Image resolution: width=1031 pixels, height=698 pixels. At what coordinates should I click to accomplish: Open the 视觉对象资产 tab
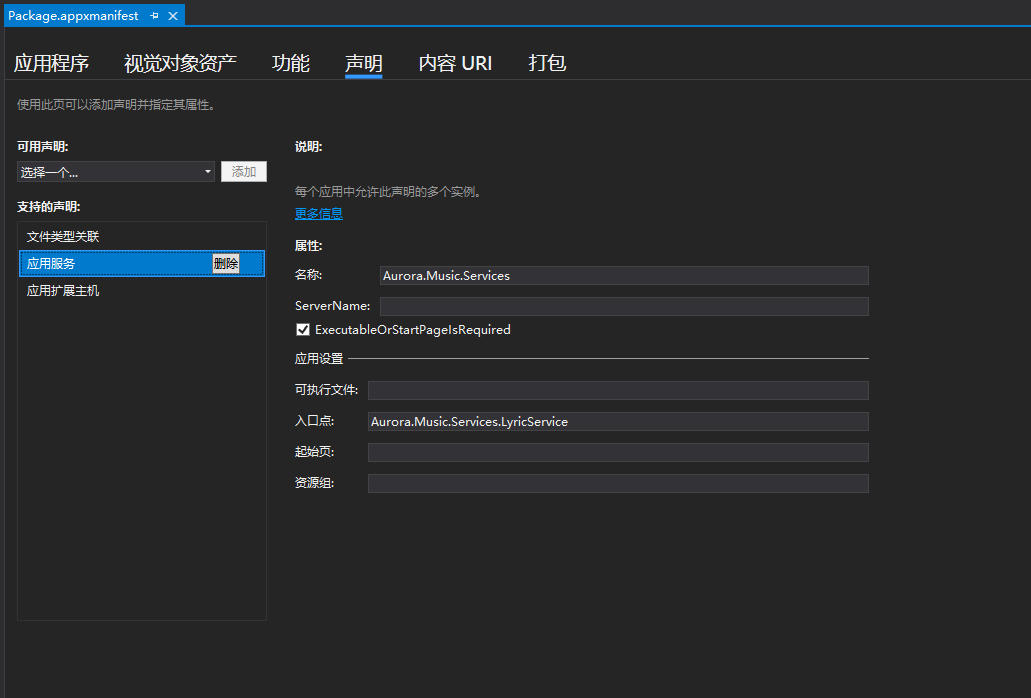179,62
